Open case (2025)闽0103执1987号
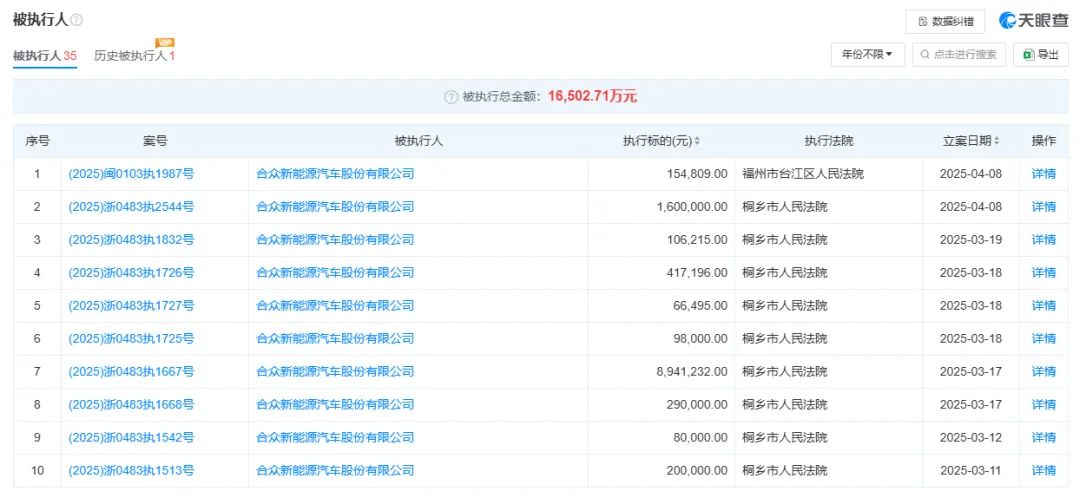Screen dimensions: 1080x498 coord(131,174)
